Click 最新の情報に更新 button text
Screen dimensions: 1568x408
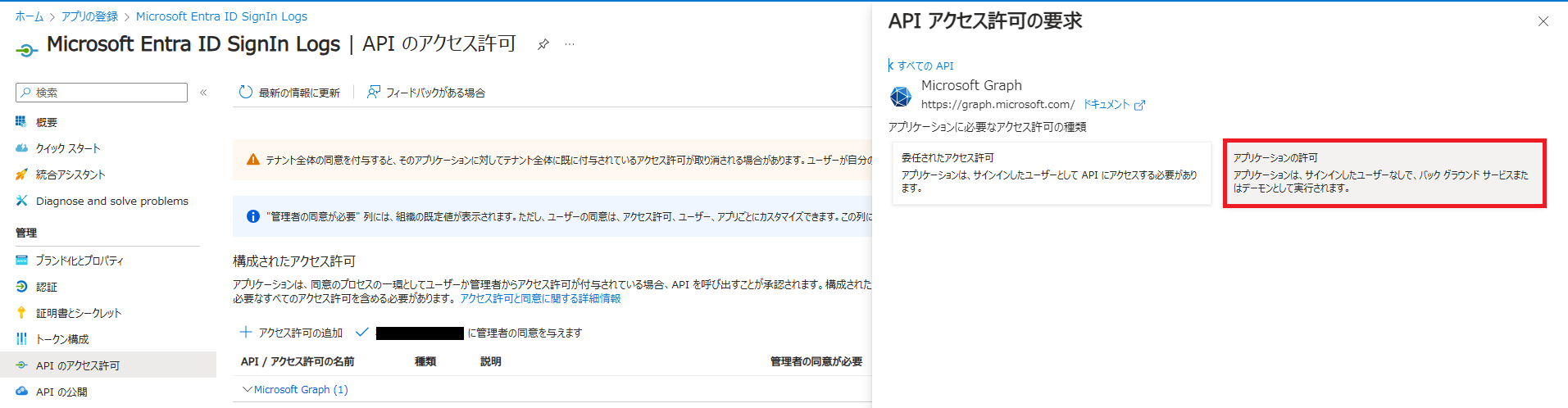coord(299,93)
